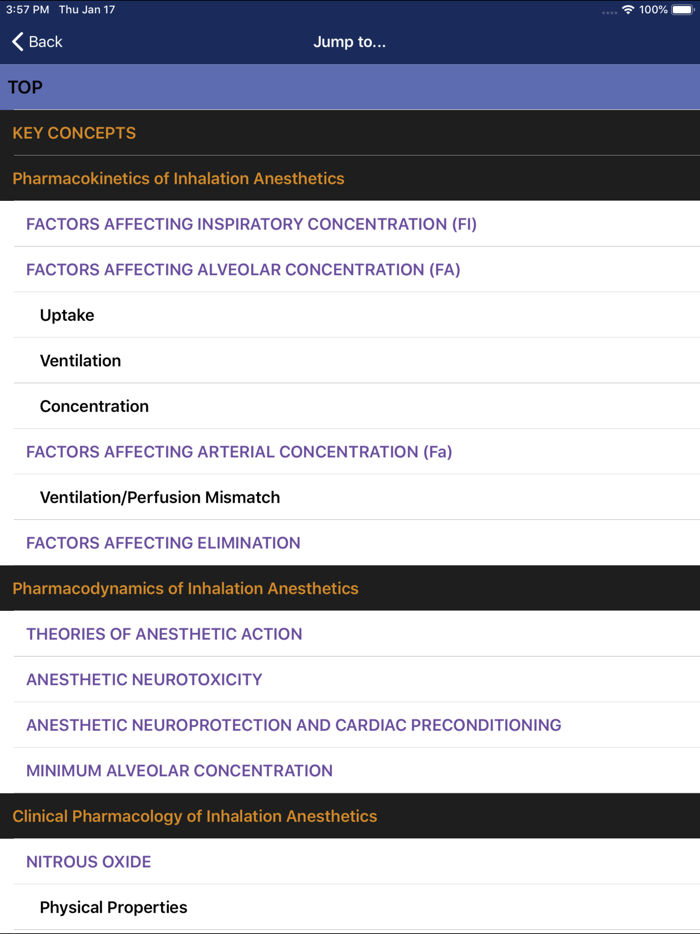Jump to ANESTHETIC NEUROTOXICITY section
This screenshot has width=700, height=934.
point(350,679)
